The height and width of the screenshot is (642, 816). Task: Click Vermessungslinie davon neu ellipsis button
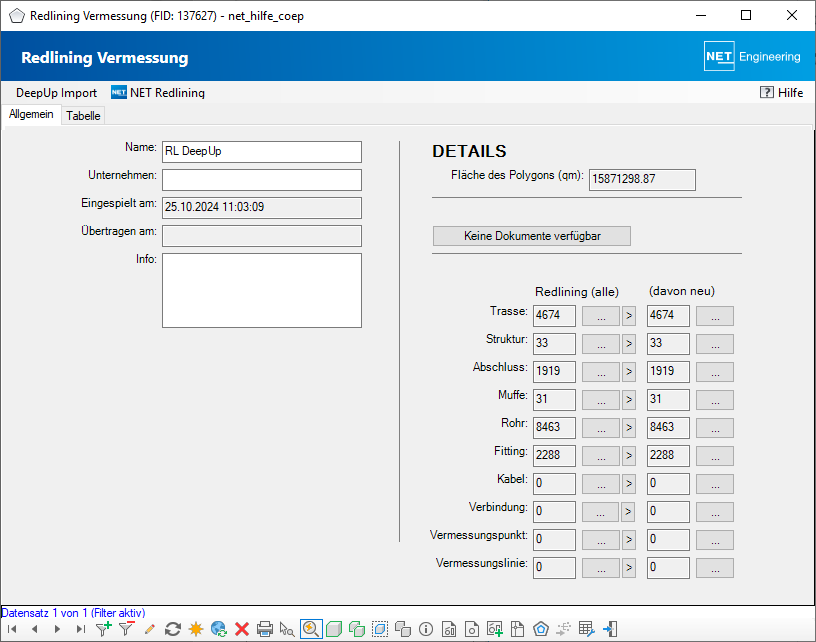[715, 569]
